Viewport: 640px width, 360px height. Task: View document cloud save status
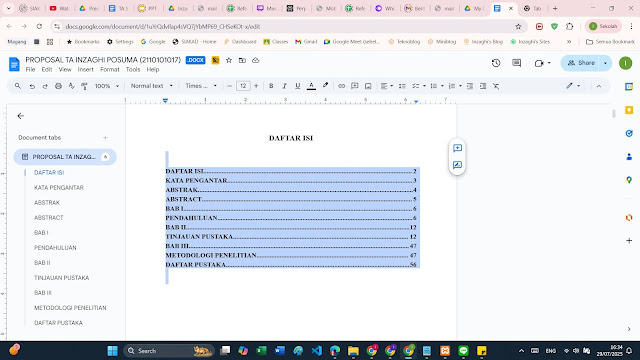256,60
